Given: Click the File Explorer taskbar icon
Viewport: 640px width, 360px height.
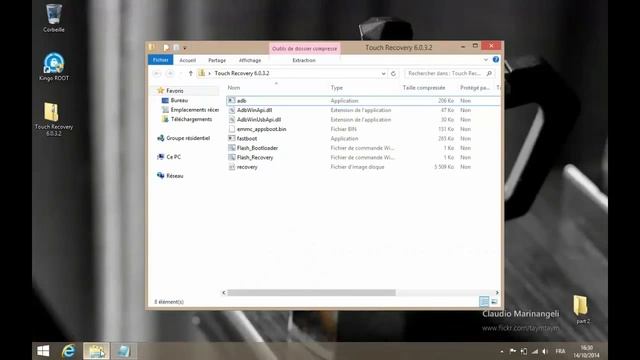Looking at the screenshot, I should click(96, 351).
